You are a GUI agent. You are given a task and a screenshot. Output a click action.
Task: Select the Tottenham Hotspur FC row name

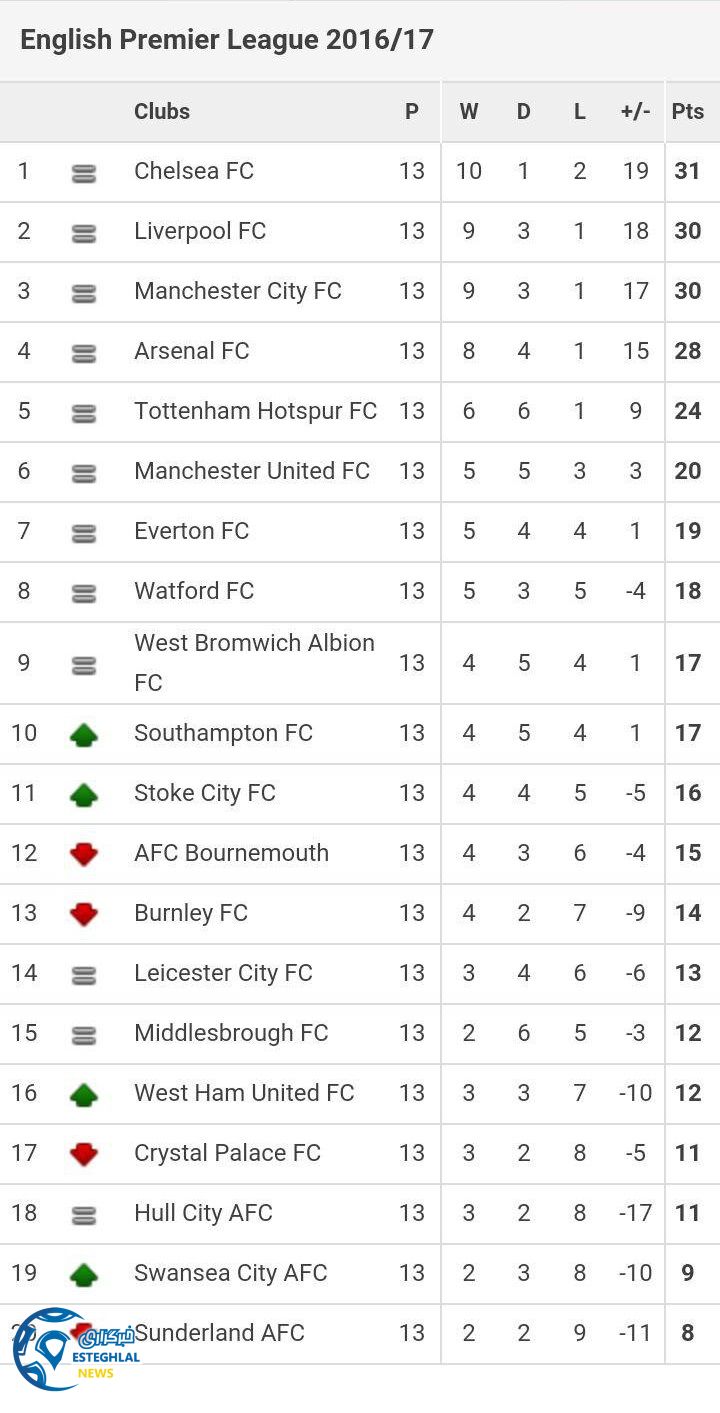[255, 411]
